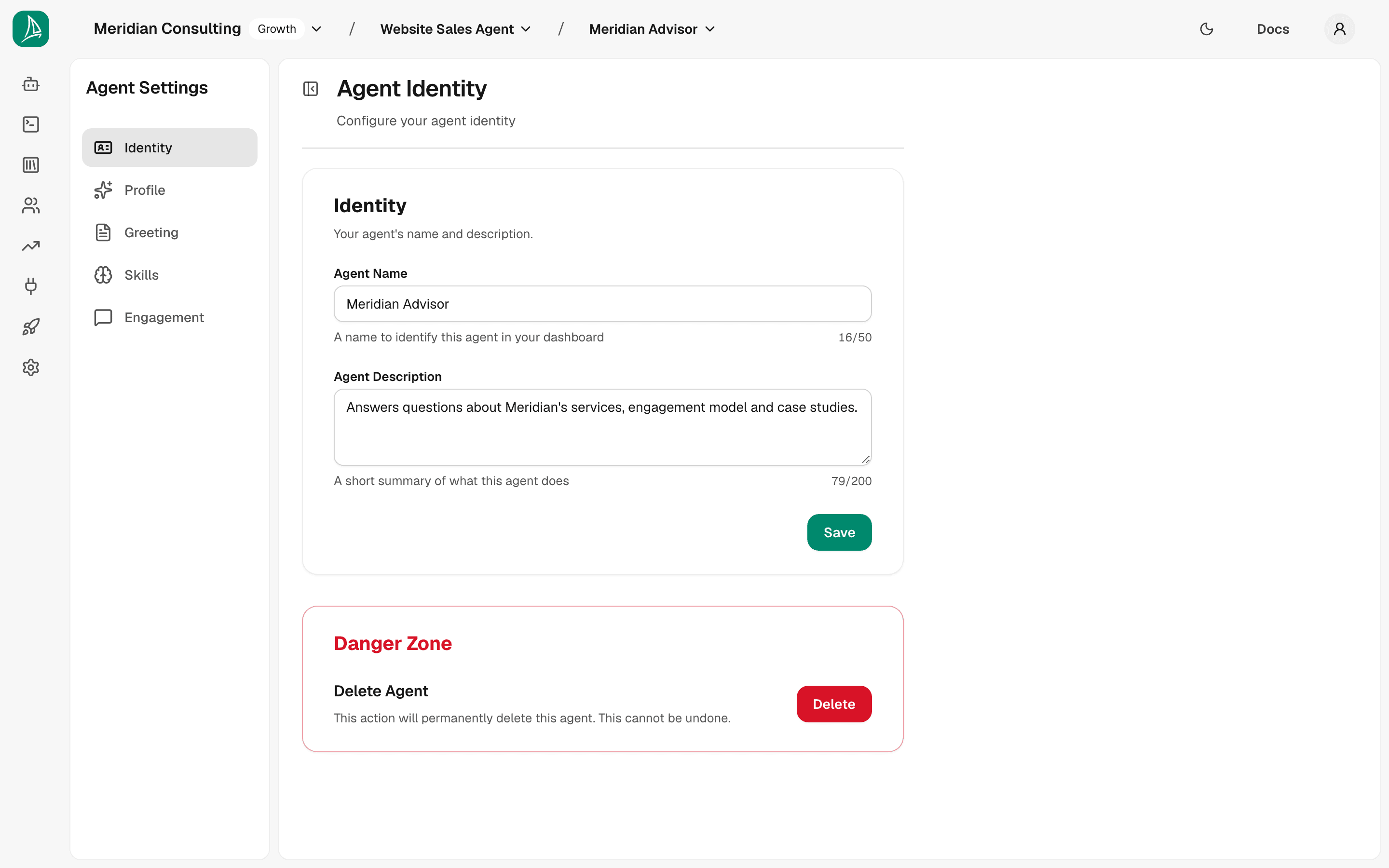Screen dimensions: 1389x868
Task: Toggle dark mode with the moon icon
Action: pyautogui.click(x=1207, y=29)
